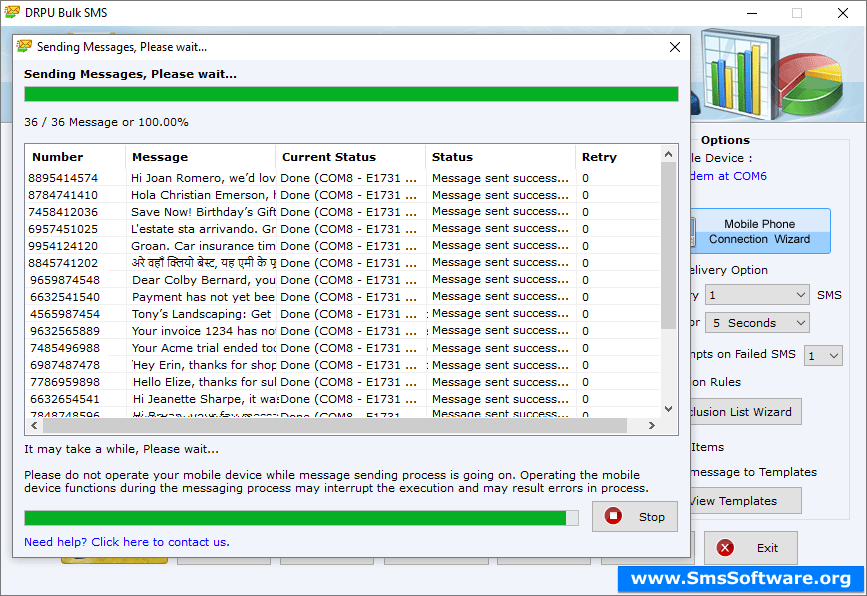The height and width of the screenshot is (596, 867).
Task: Click message 'Hi Joan Romero, we'd lov'
Action: 203,178
